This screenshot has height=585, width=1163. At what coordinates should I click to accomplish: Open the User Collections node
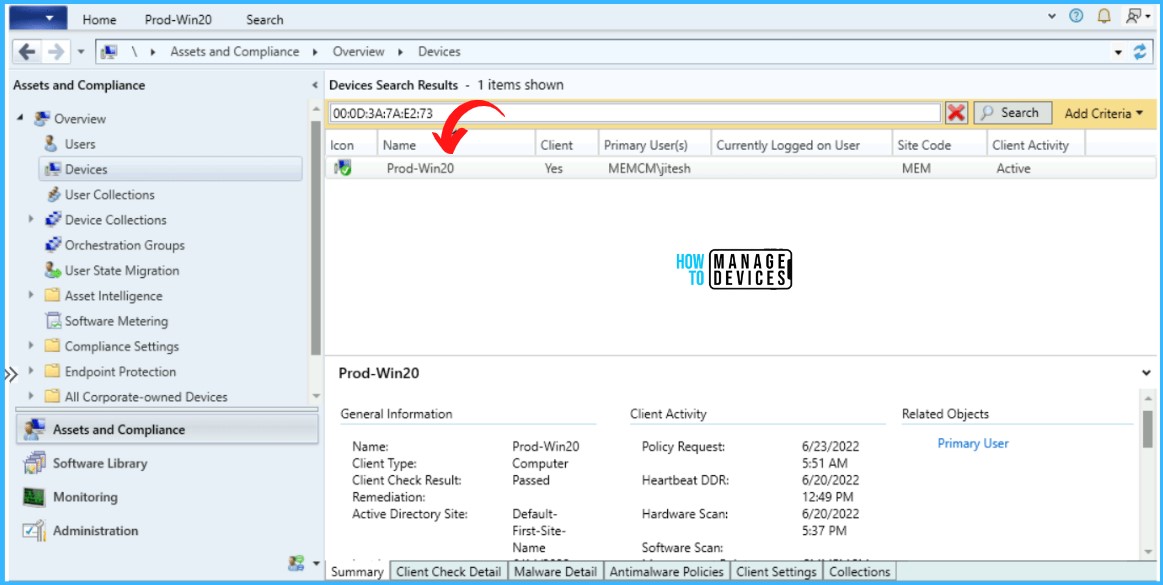pos(110,194)
